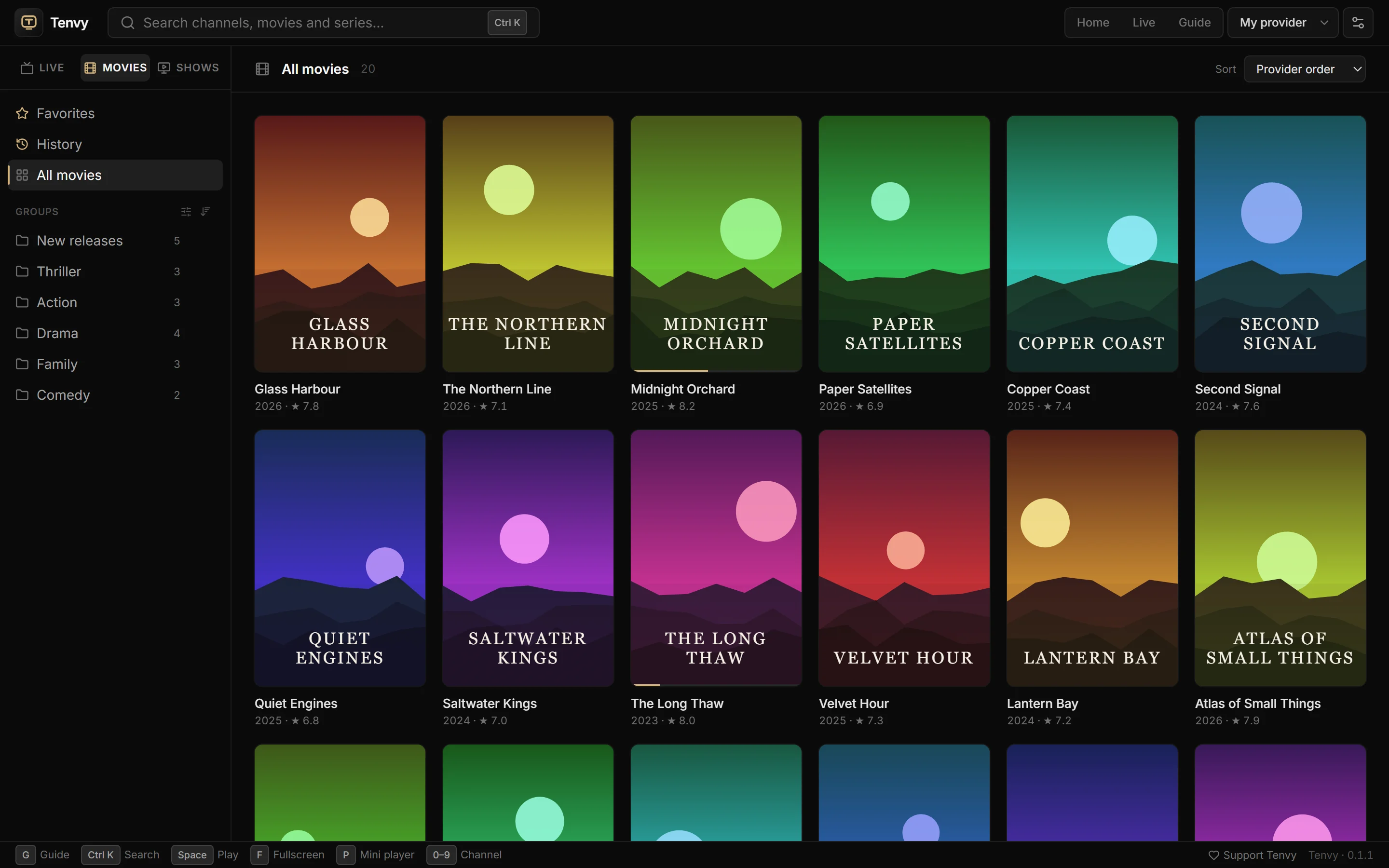Open the My provider dropdown

[x=1283, y=22]
